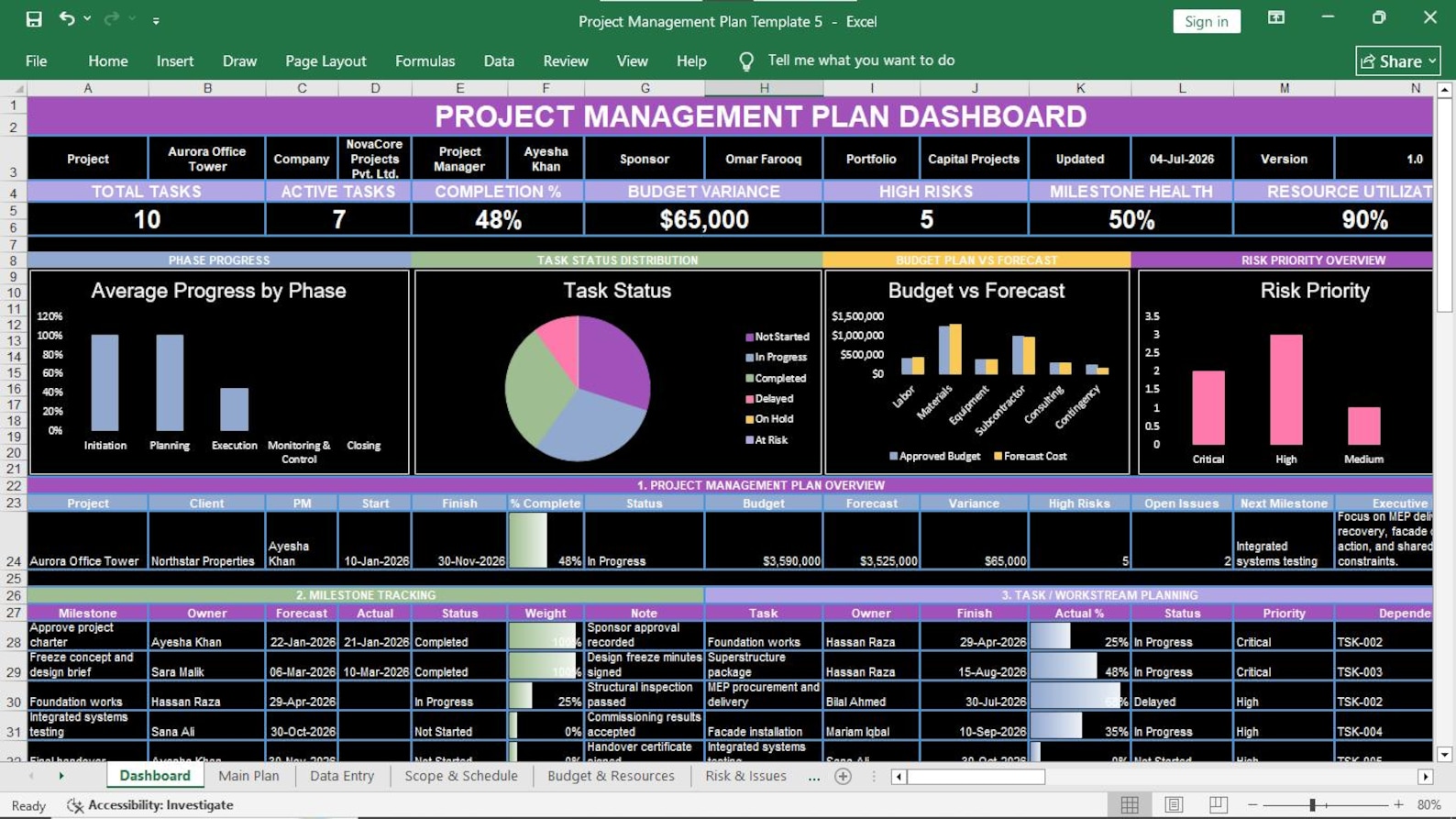Switch to the Budget & Resources sheet tab
Image resolution: width=1456 pixels, height=819 pixels.
tap(611, 776)
